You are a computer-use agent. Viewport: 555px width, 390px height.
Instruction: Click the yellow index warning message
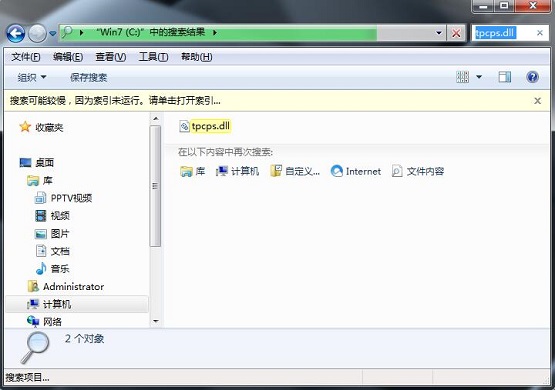point(115,101)
